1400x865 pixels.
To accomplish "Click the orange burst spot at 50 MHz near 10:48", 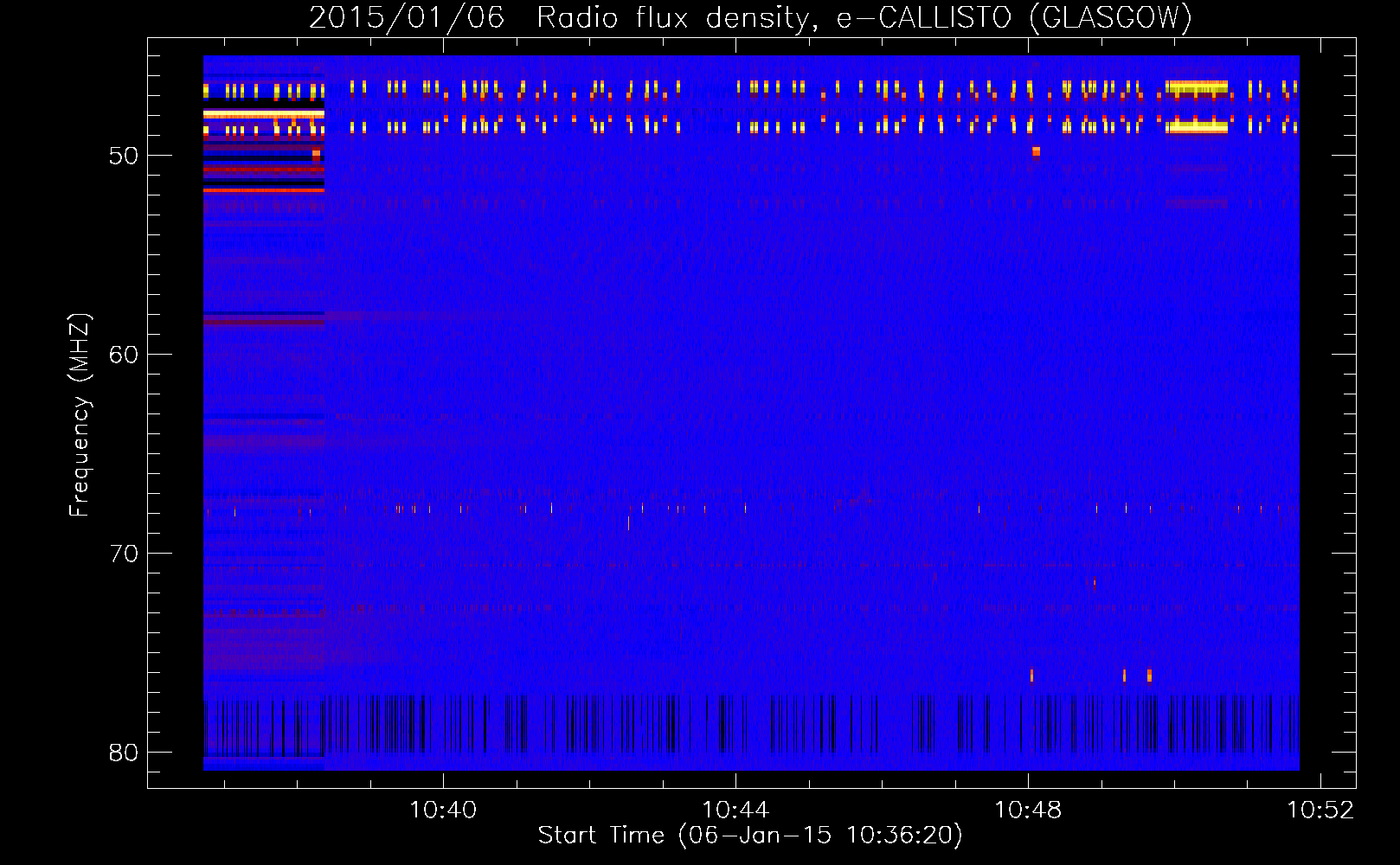I will point(1036,151).
